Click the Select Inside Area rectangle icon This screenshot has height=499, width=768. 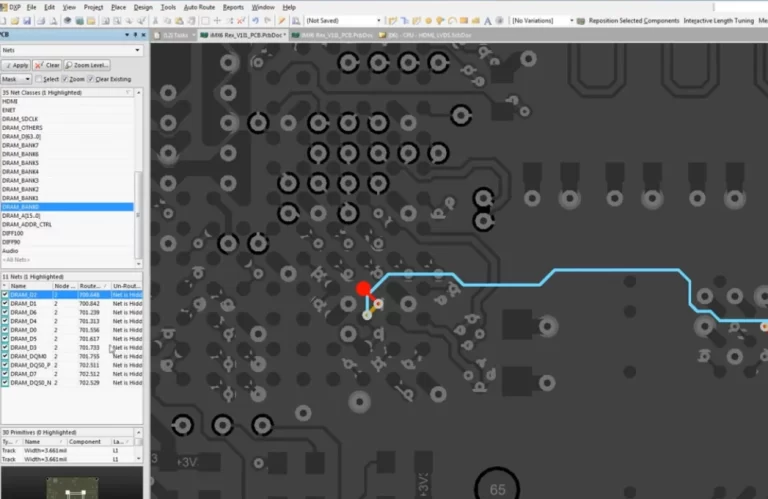click(x=205, y=21)
